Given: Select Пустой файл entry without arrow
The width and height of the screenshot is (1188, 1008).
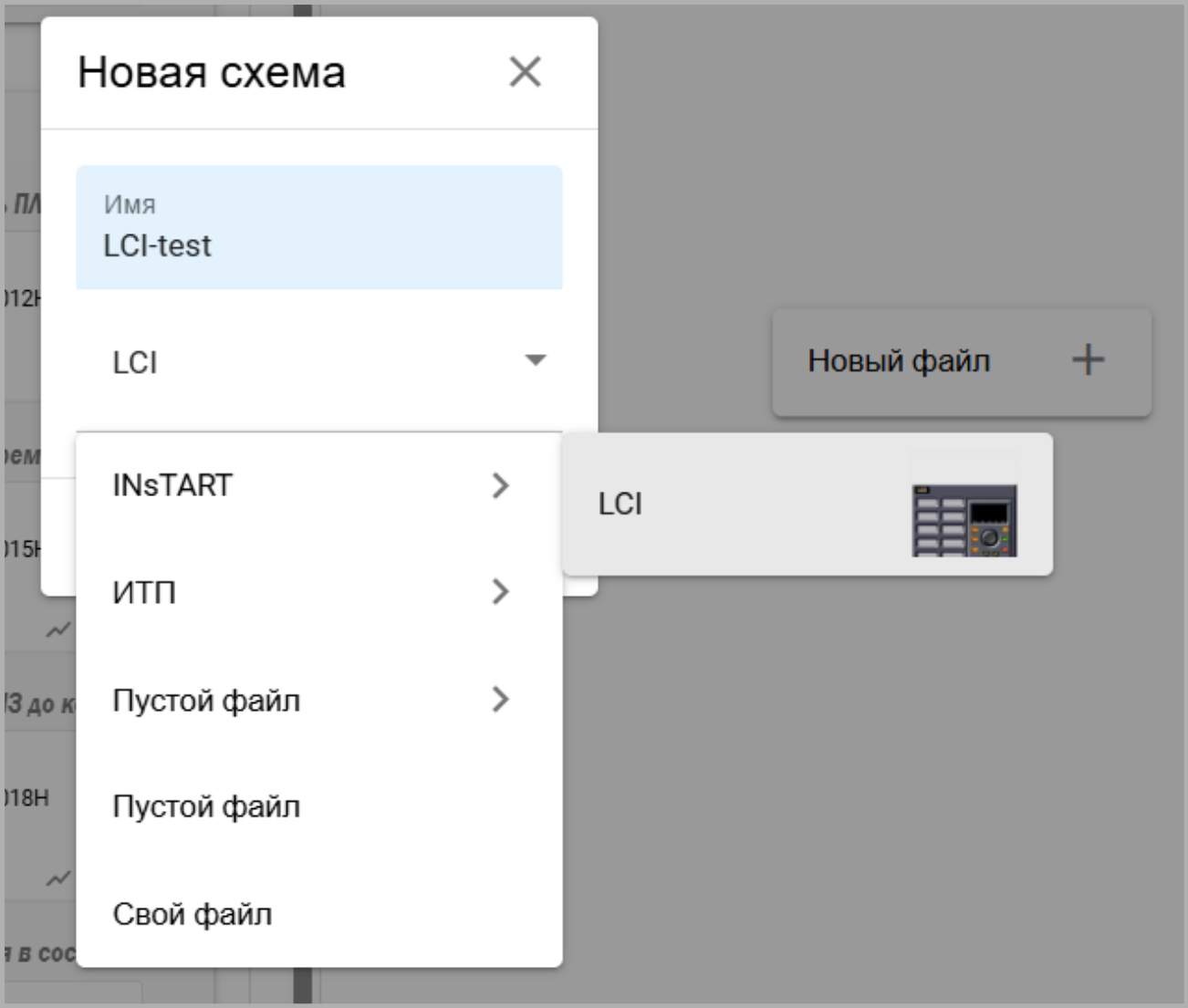Looking at the screenshot, I should 206,807.
